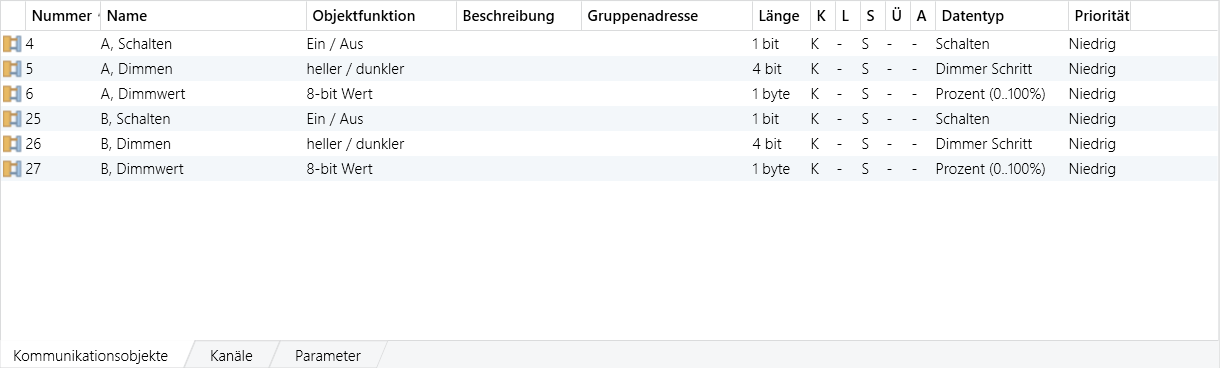Open the Parameter tab
The image size is (1220, 368).
point(328,355)
